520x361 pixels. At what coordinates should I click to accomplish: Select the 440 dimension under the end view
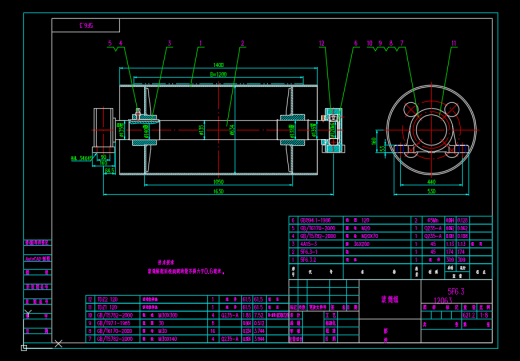(x=431, y=182)
